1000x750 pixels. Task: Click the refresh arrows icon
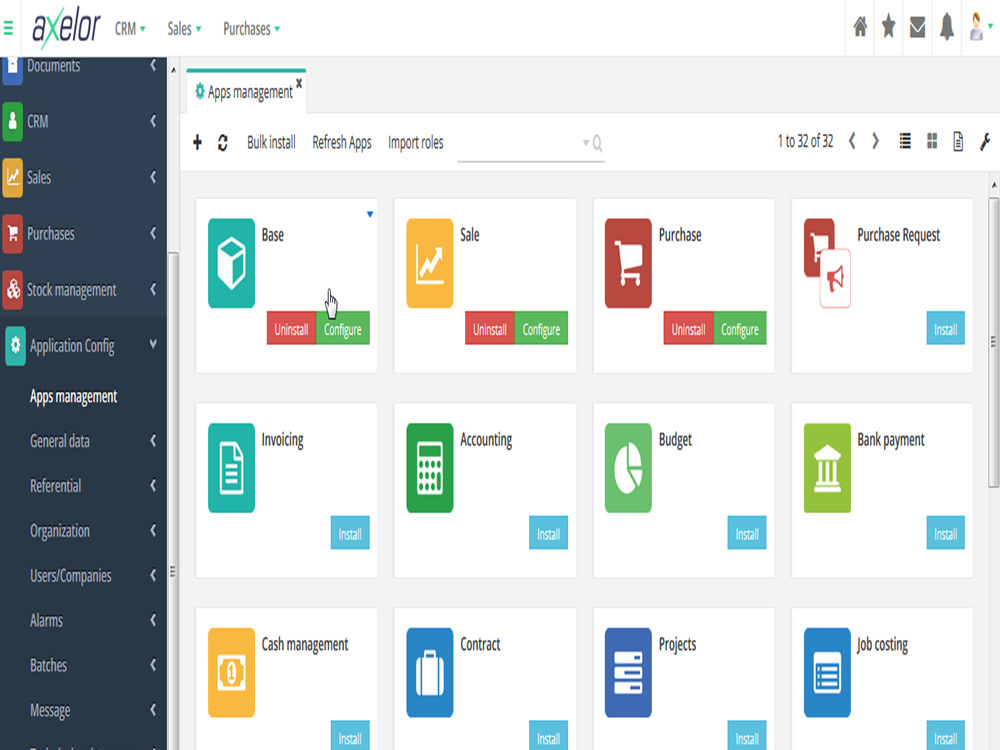(x=223, y=142)
